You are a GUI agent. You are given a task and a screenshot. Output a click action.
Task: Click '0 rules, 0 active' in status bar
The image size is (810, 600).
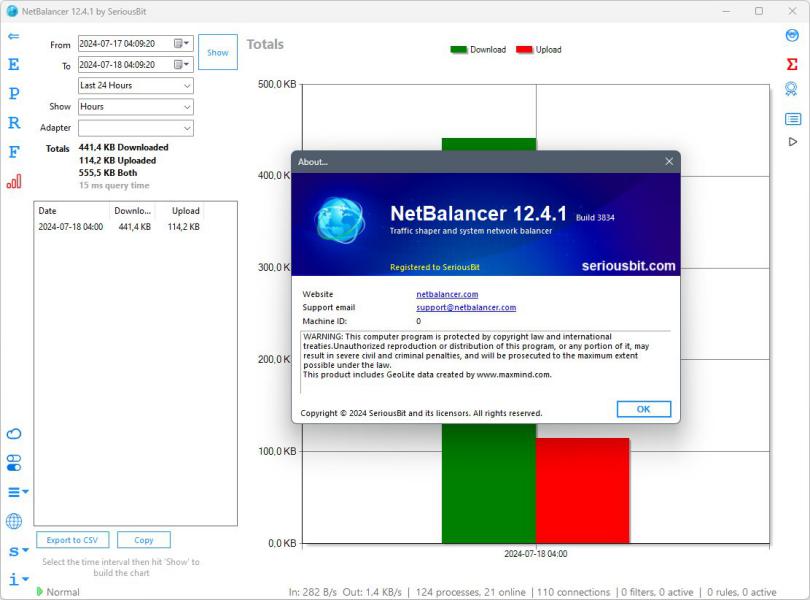tap(741, 592)
